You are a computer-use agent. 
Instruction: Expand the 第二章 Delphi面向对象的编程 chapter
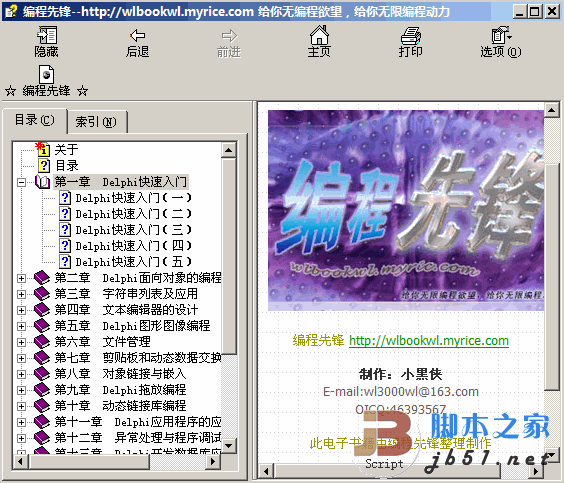click(x=21, y=278)
